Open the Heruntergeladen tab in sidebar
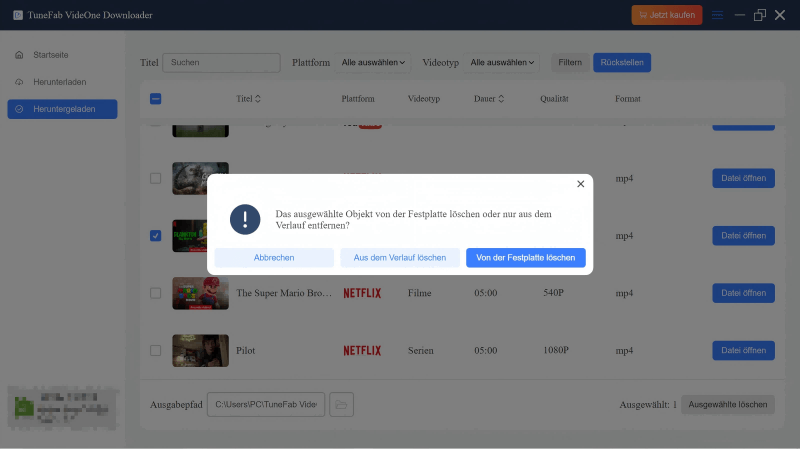Viewport: 800px width, 449px height. pos(62,109)
